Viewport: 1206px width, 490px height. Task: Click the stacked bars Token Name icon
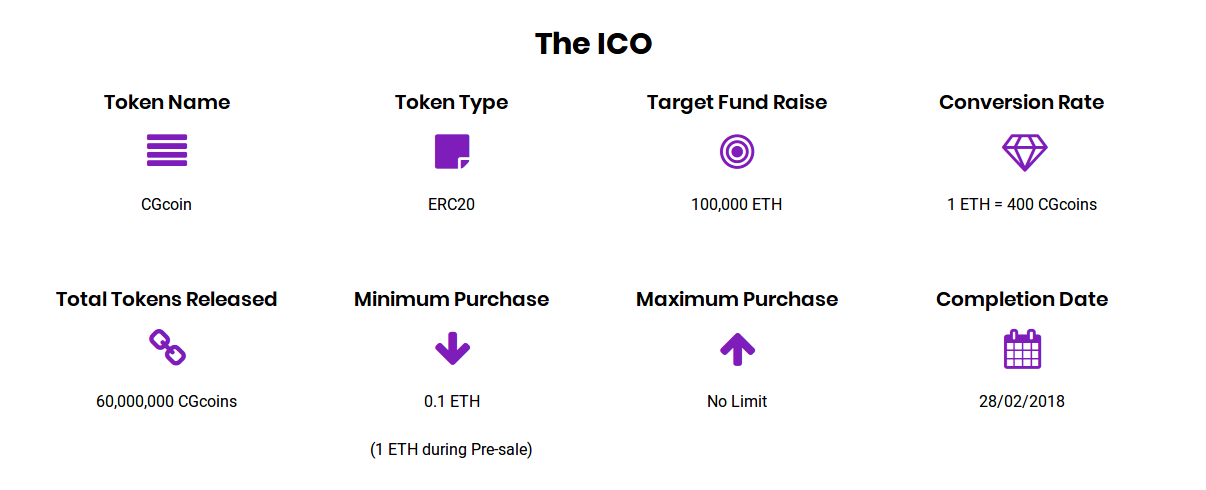pyautogui.click(x=167, y=151)
